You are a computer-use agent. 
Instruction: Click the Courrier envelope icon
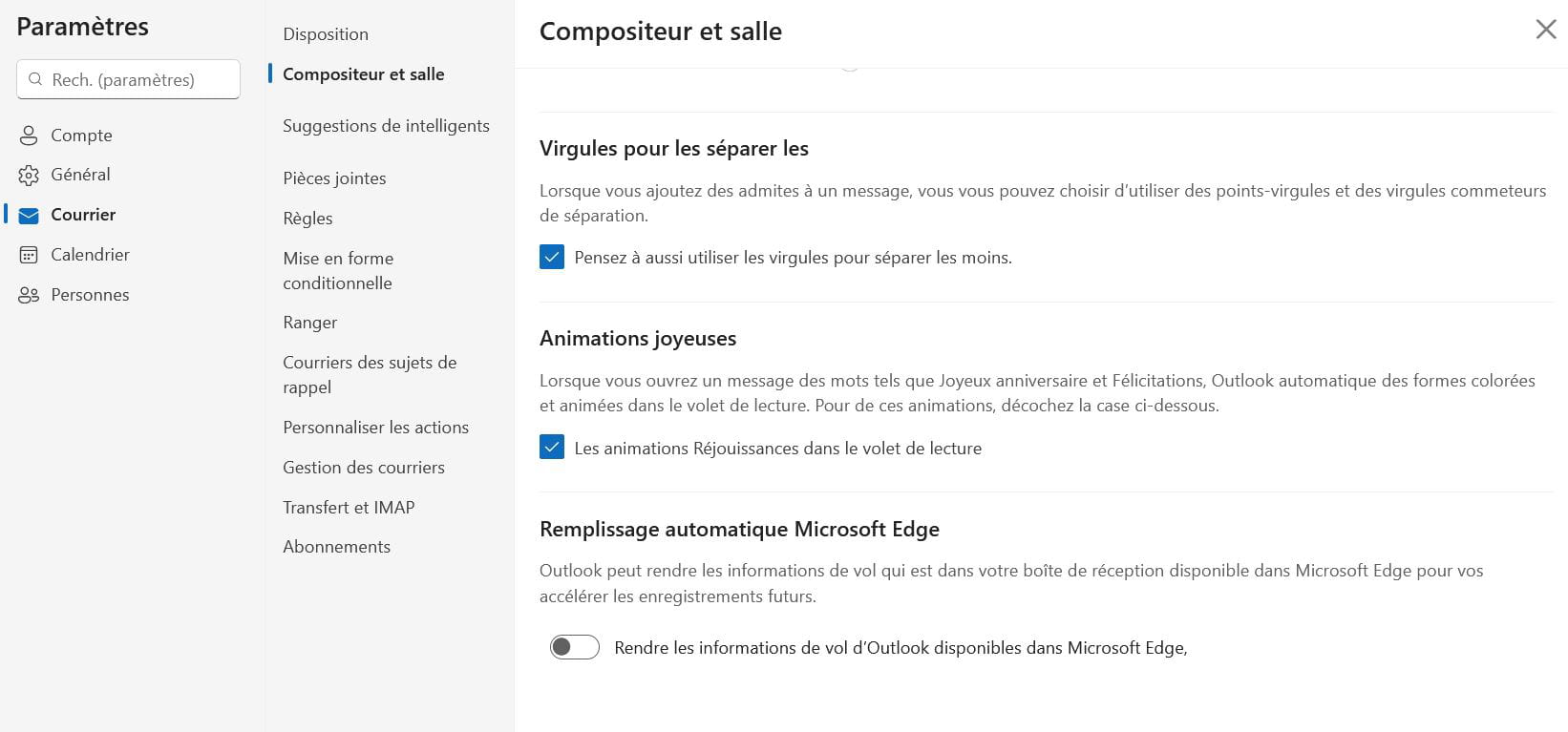pyautogui.click(x=29, y=216)
